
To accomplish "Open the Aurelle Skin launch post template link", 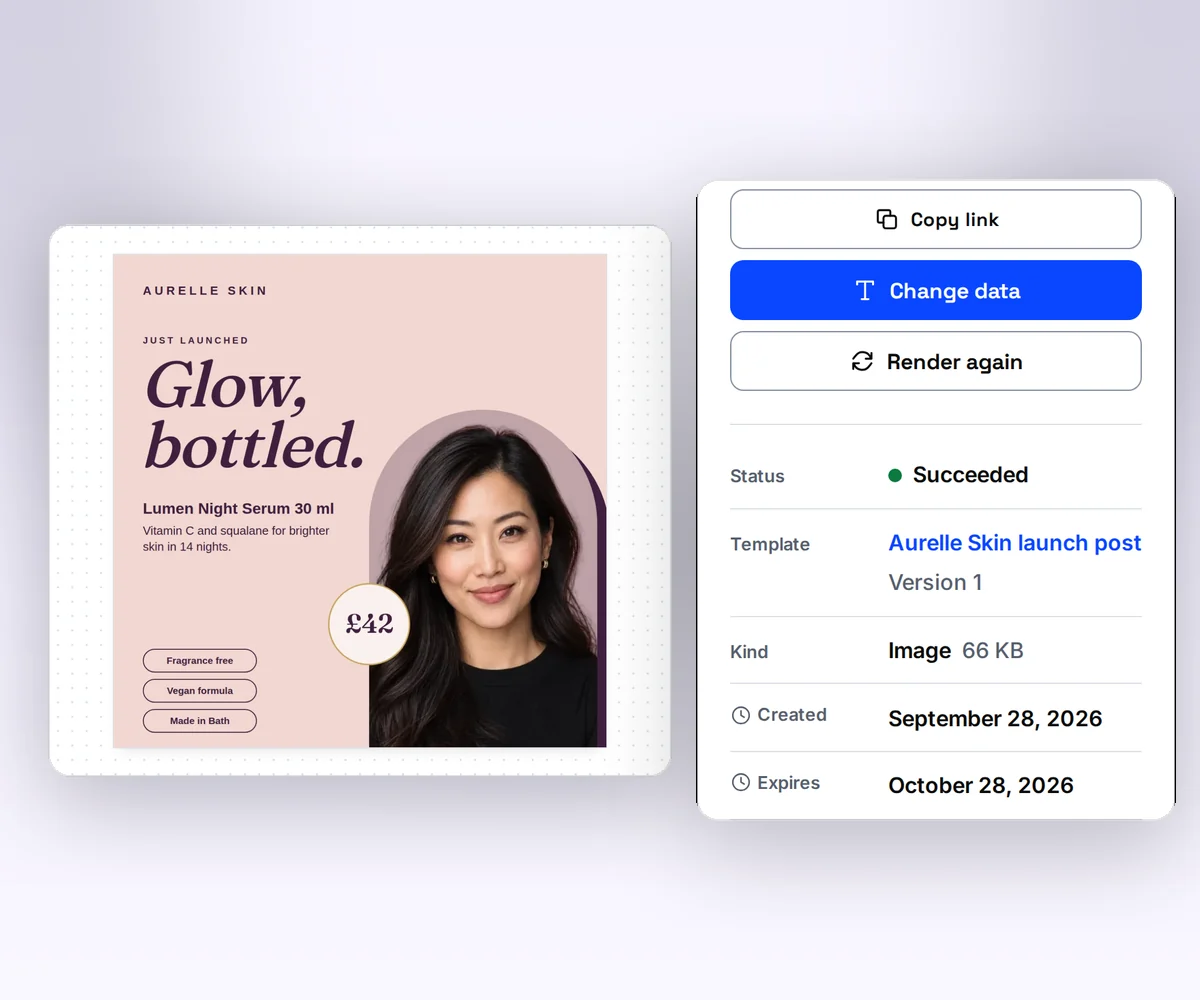I will (1015, 543).
